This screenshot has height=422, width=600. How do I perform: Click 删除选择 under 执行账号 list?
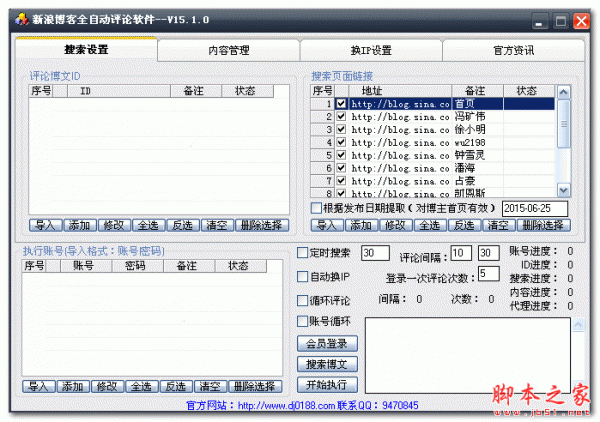(255, 386)
